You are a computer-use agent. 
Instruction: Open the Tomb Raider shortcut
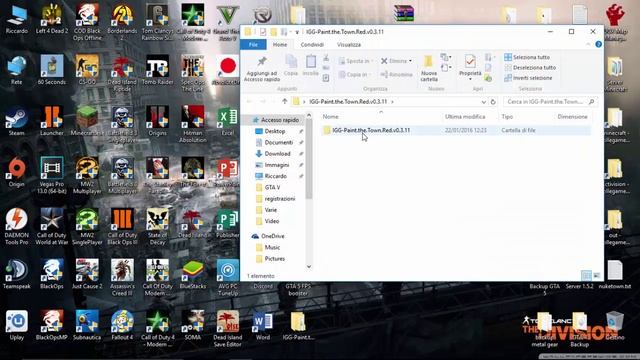pyautogui.click(x=158, y=70)
